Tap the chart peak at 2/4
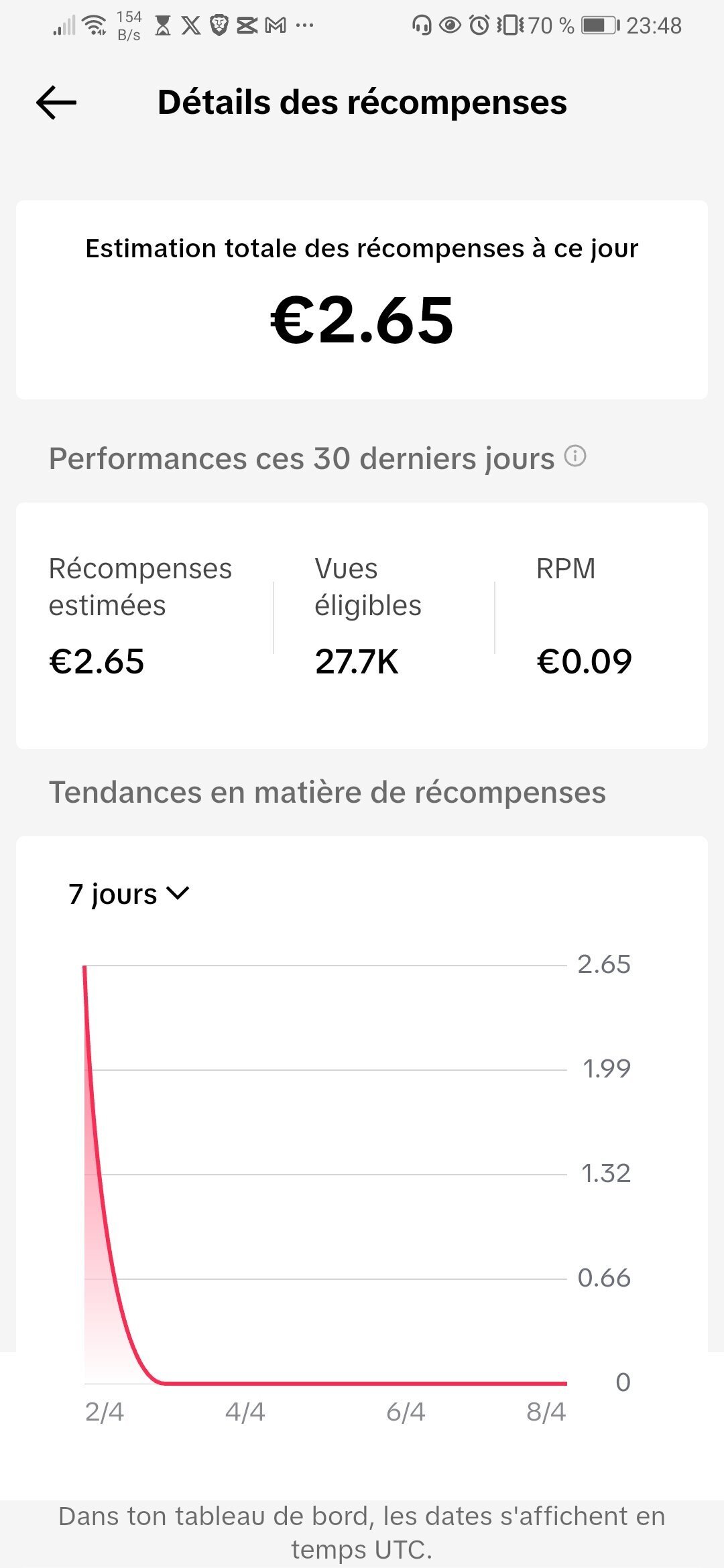 [x=84, y=967]
